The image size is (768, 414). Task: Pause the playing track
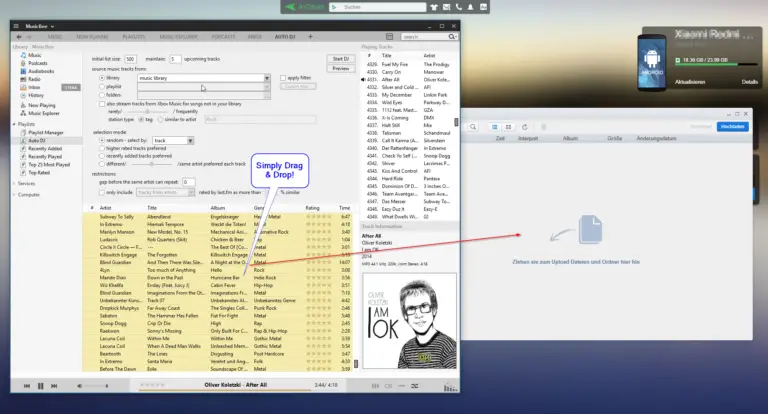click(x=41, y=386)
